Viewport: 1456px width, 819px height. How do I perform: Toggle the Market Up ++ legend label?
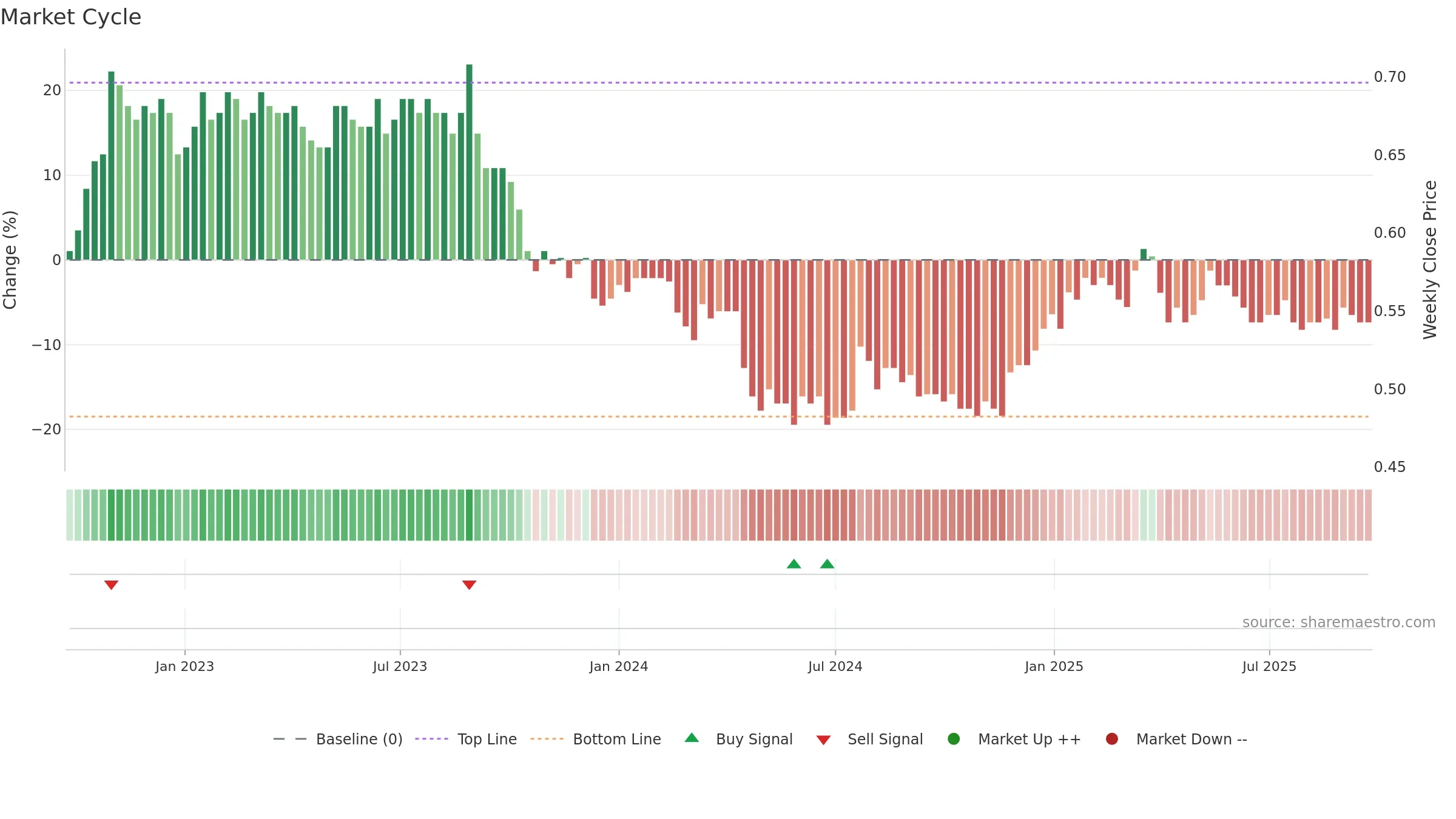[1030, 740]
